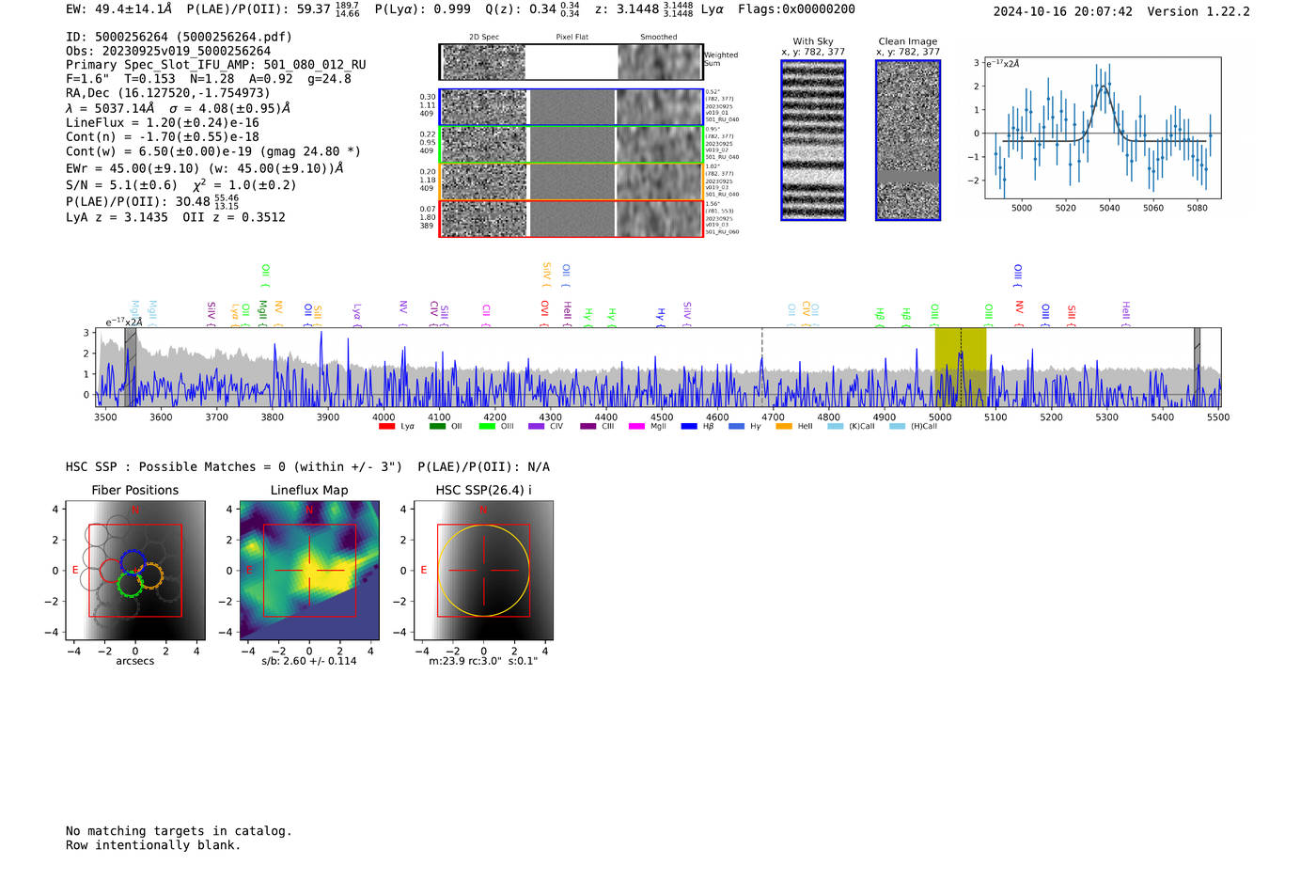Click the Gaussian emission line fit plot
The height and width of the screenshot is (896, 1316).
coord(1103,128)
